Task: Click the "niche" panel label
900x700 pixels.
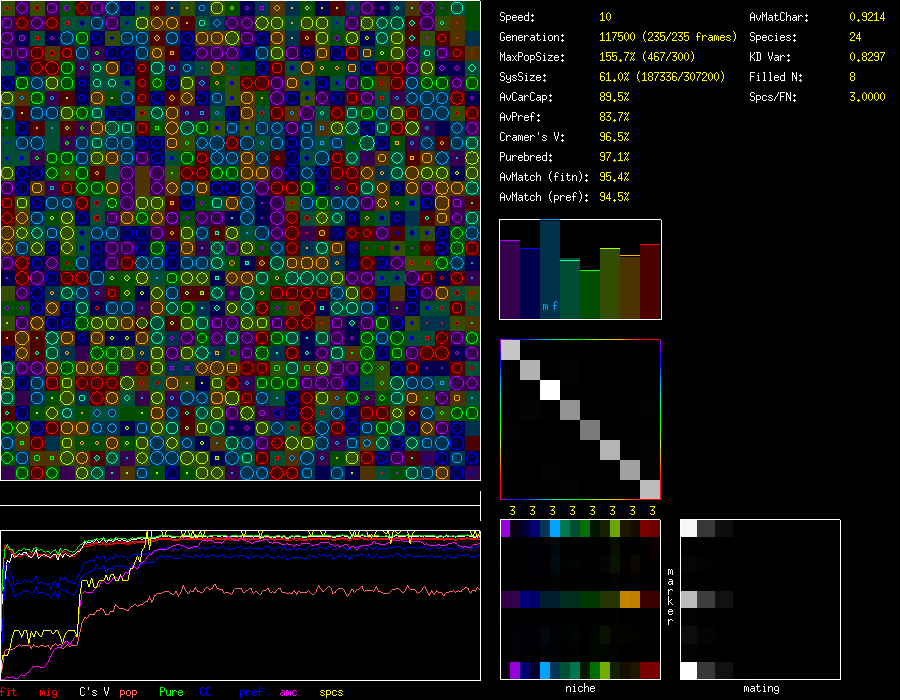Action: pyautogui.click(x=580, y=688)
